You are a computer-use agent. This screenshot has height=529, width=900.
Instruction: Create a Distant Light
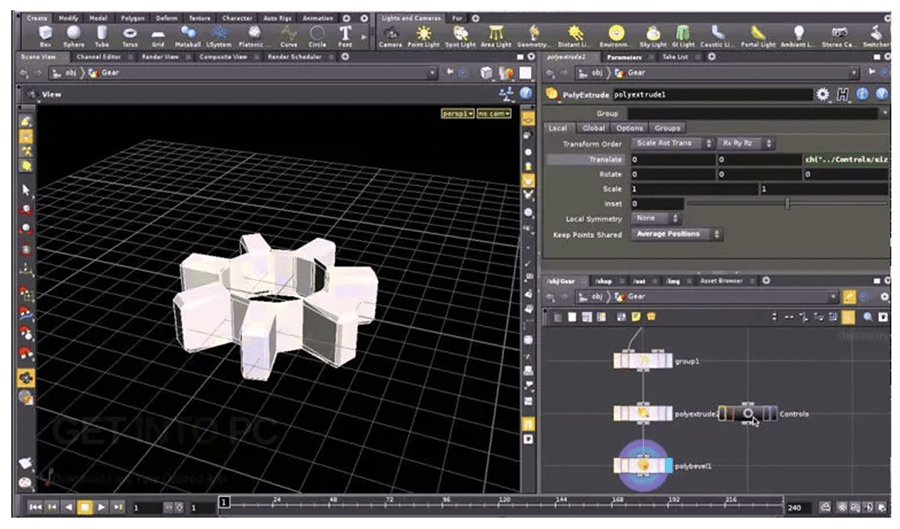(573, 36)
